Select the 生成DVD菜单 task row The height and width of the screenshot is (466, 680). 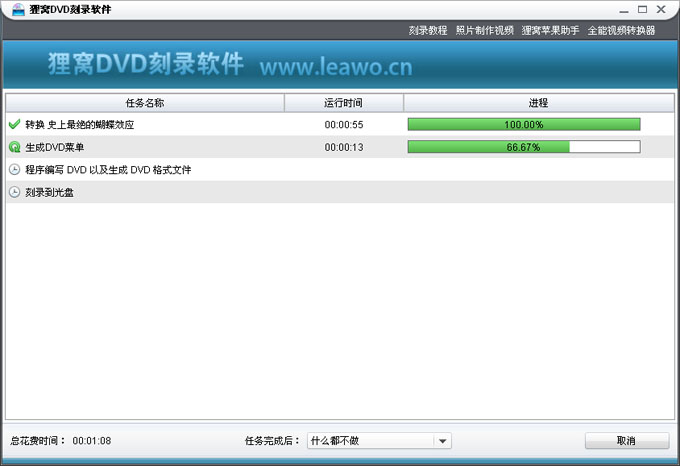coord(340,147)
